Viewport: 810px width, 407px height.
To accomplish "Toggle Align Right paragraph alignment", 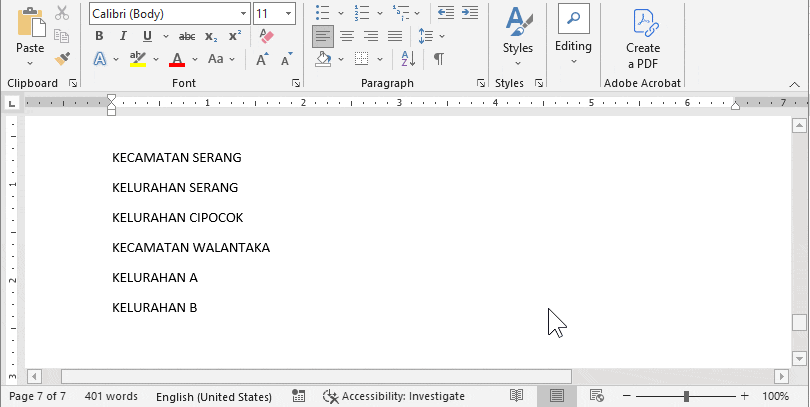I will (x=371, y=36).
